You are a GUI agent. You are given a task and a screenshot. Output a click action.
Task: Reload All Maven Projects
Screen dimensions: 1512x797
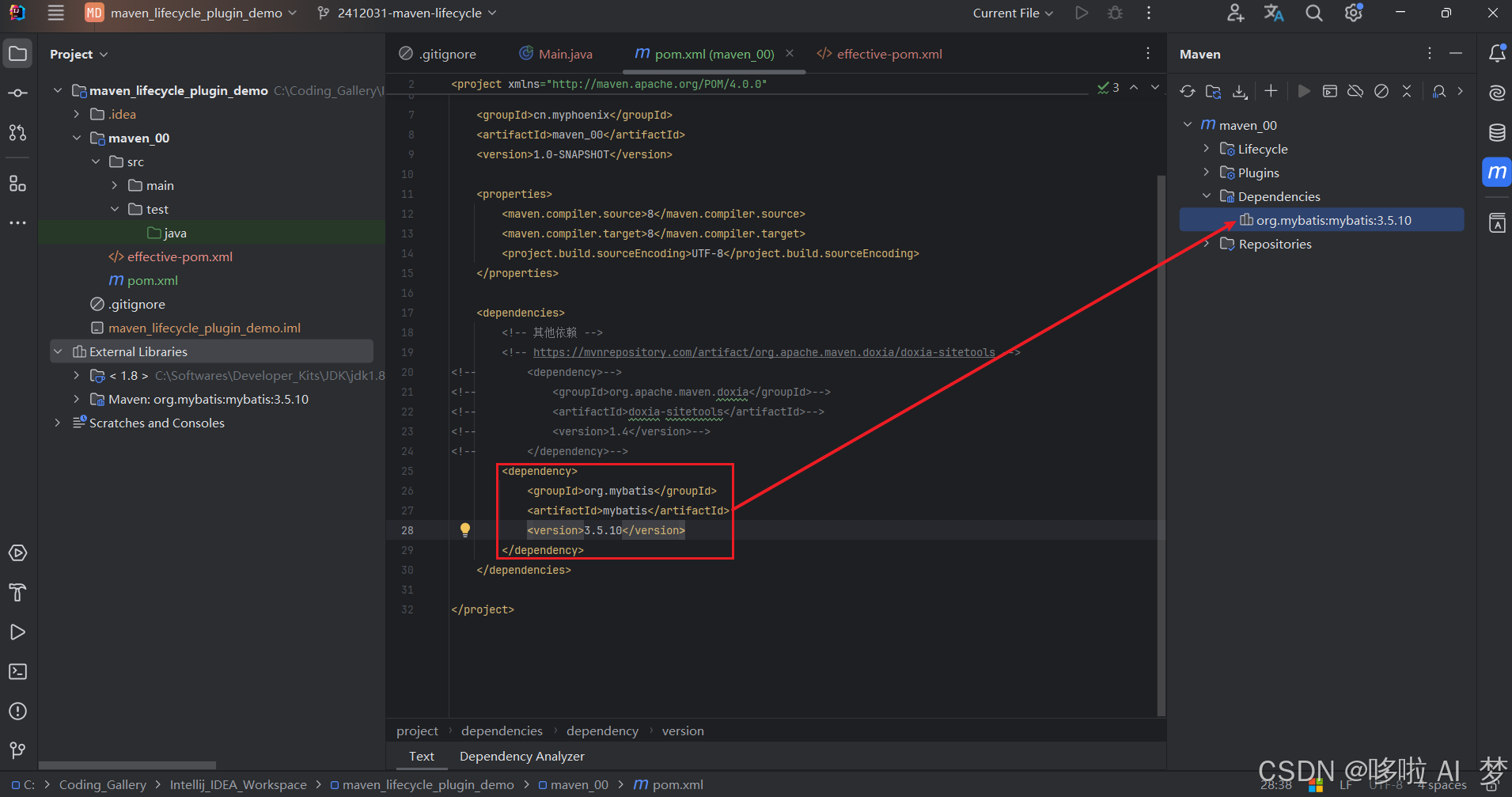(1188, 91)
